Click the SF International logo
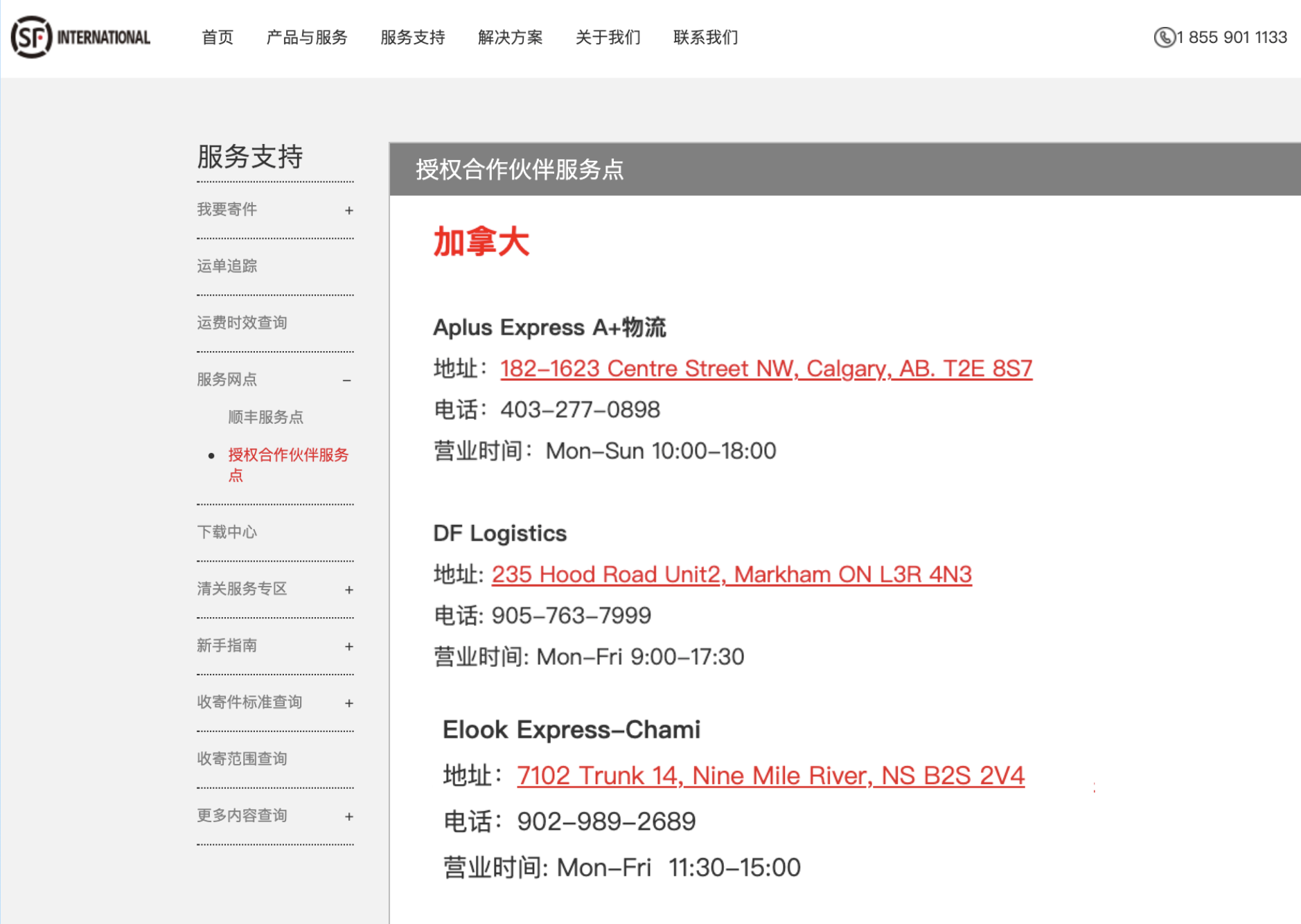The image size is (1301, 924). [x=80, y=37]
